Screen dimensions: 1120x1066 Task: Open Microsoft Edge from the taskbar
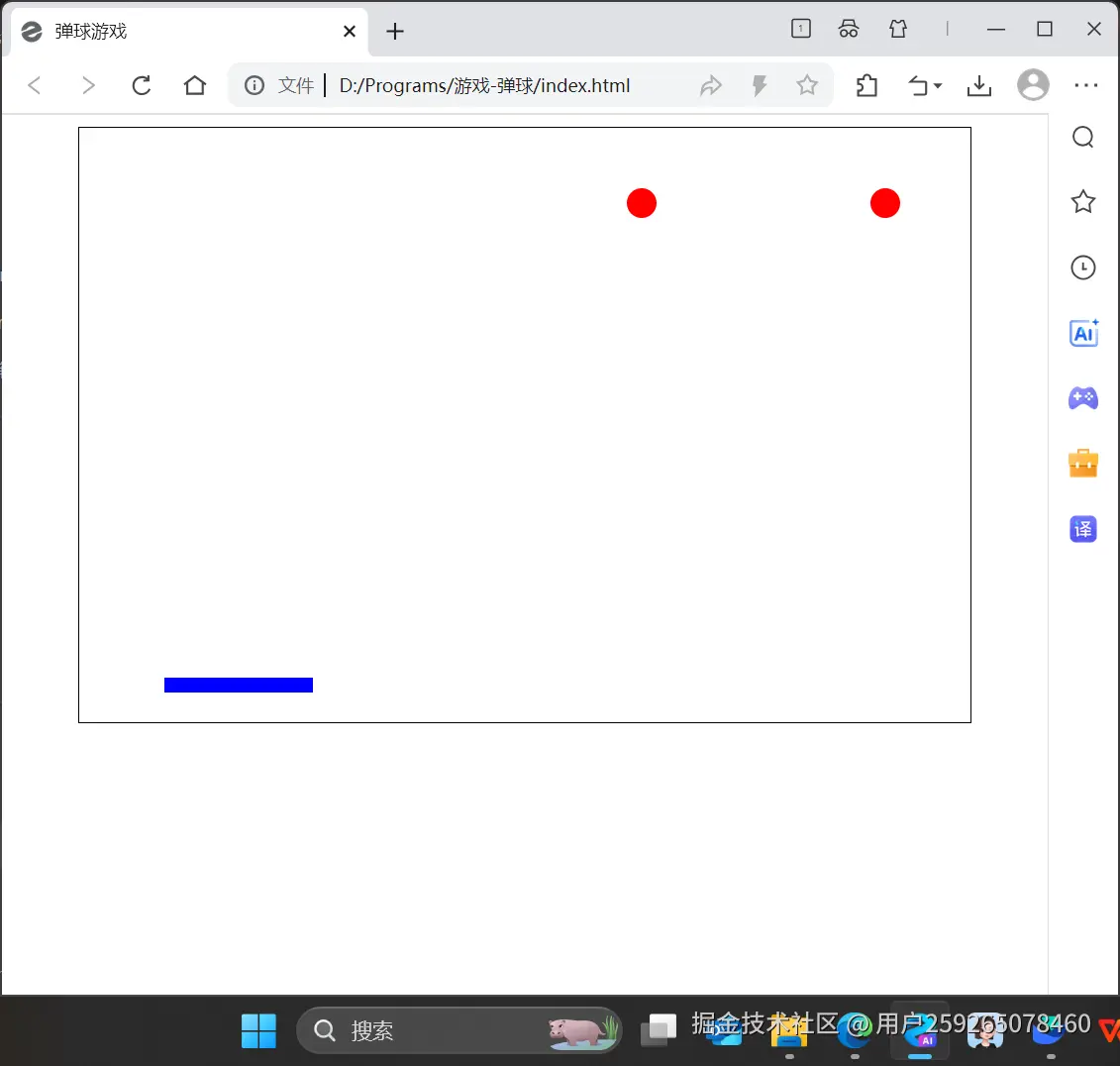click(855, 1031)
